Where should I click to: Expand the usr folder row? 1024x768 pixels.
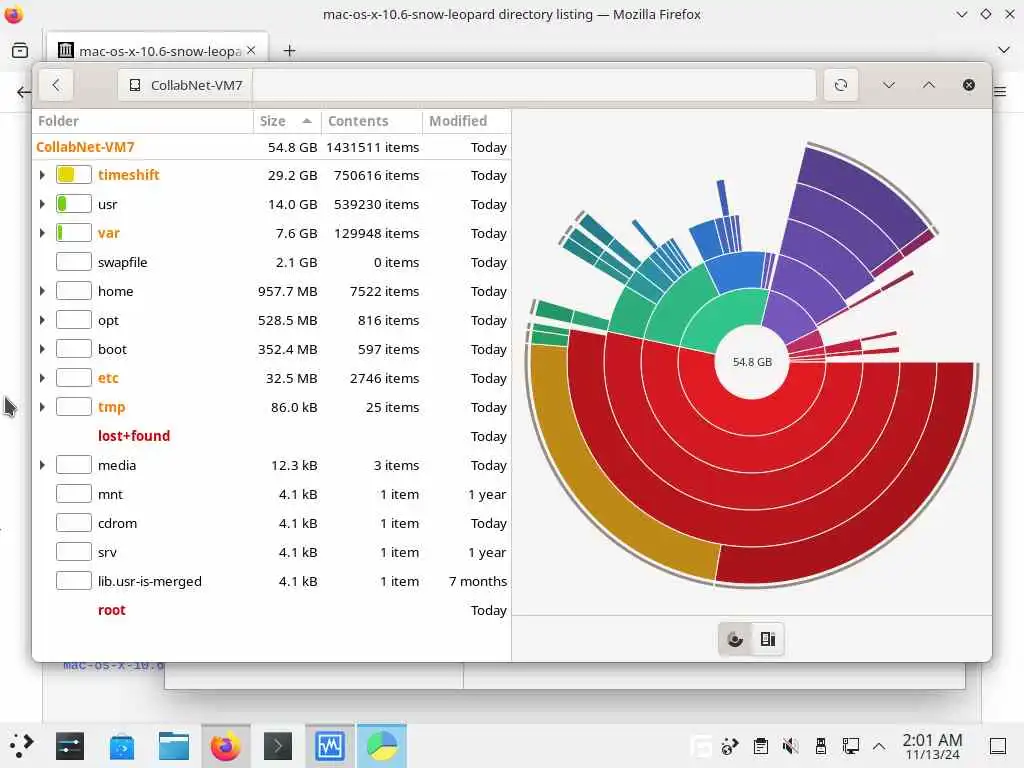coord(42,204)
